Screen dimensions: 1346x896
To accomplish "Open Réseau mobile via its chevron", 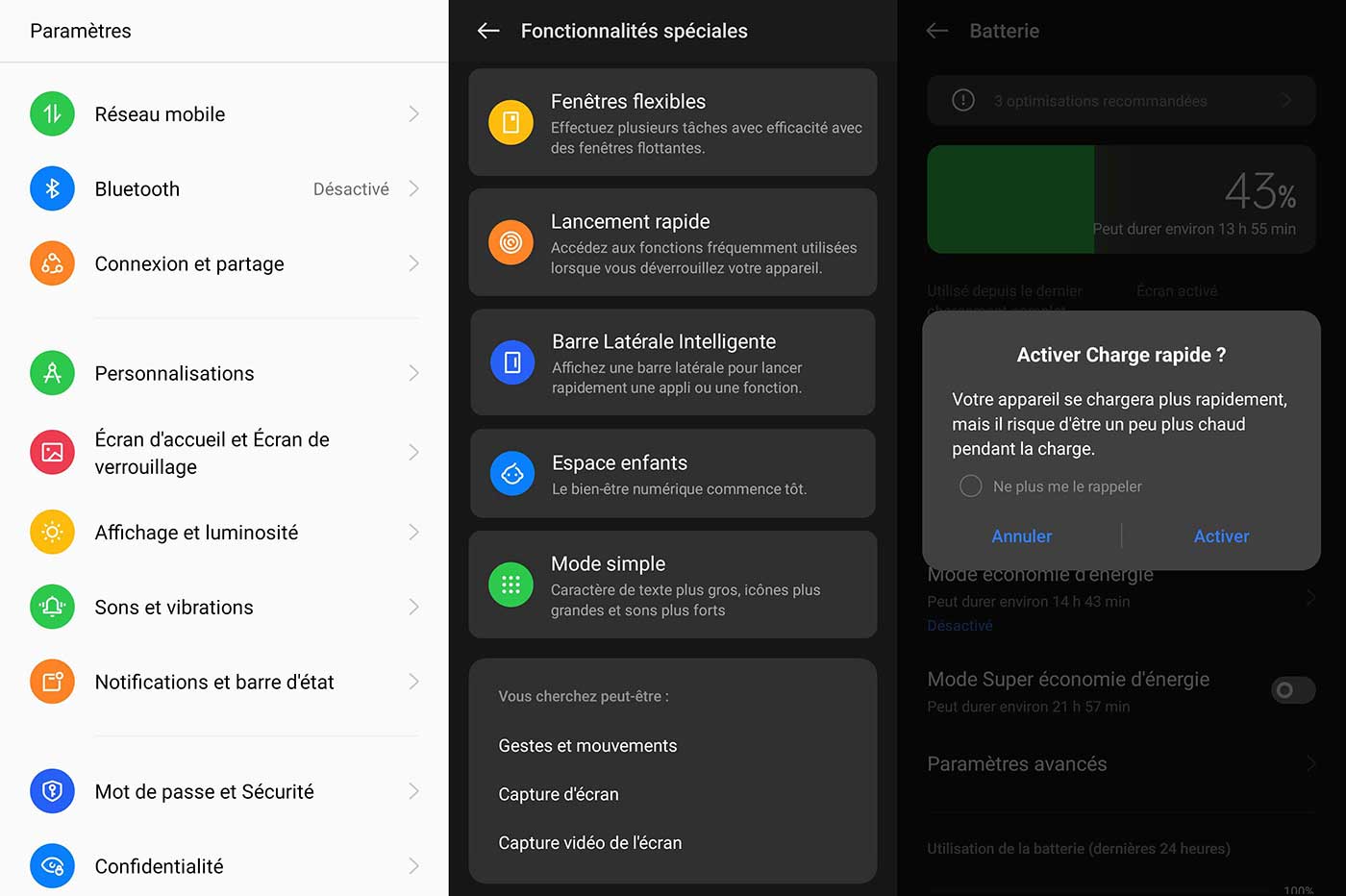I will point(413,114).
